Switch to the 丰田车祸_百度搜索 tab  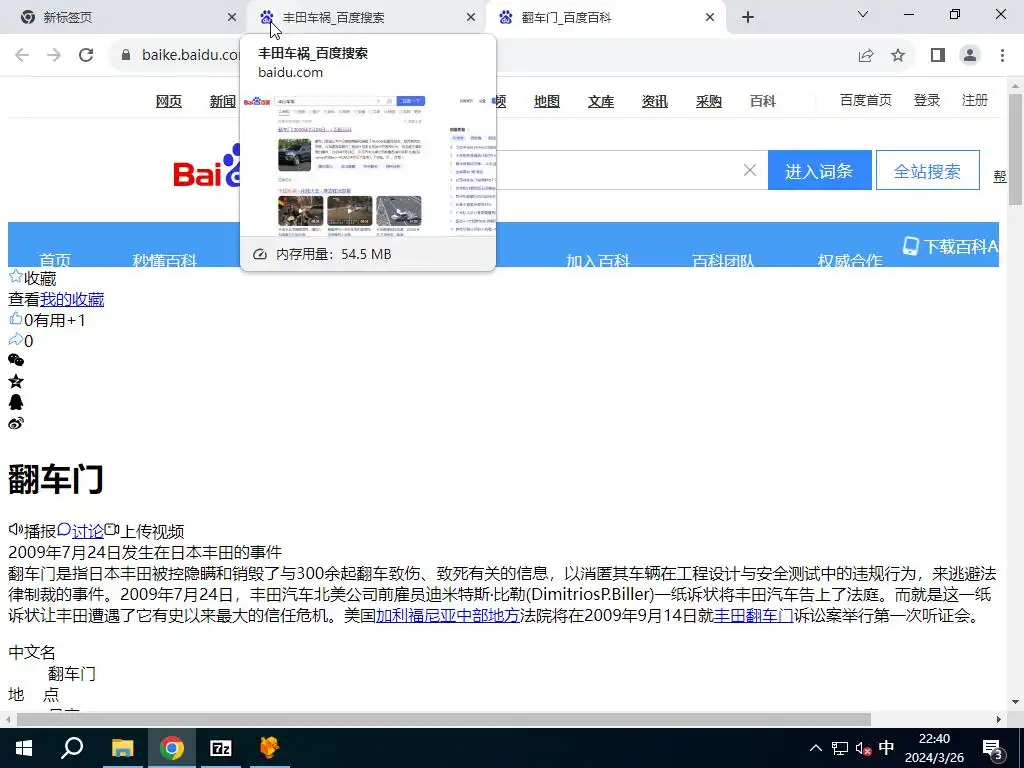tap(366, 18)
